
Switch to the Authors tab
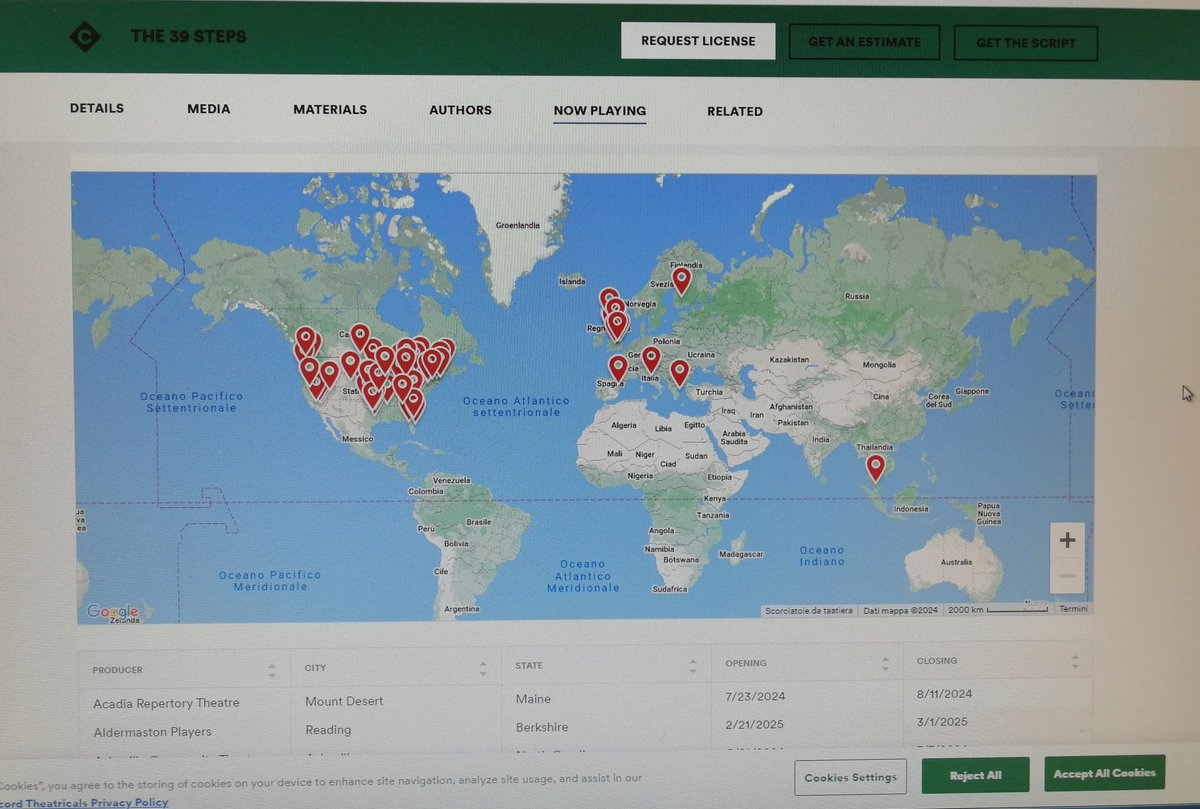(x=460, y=110)
